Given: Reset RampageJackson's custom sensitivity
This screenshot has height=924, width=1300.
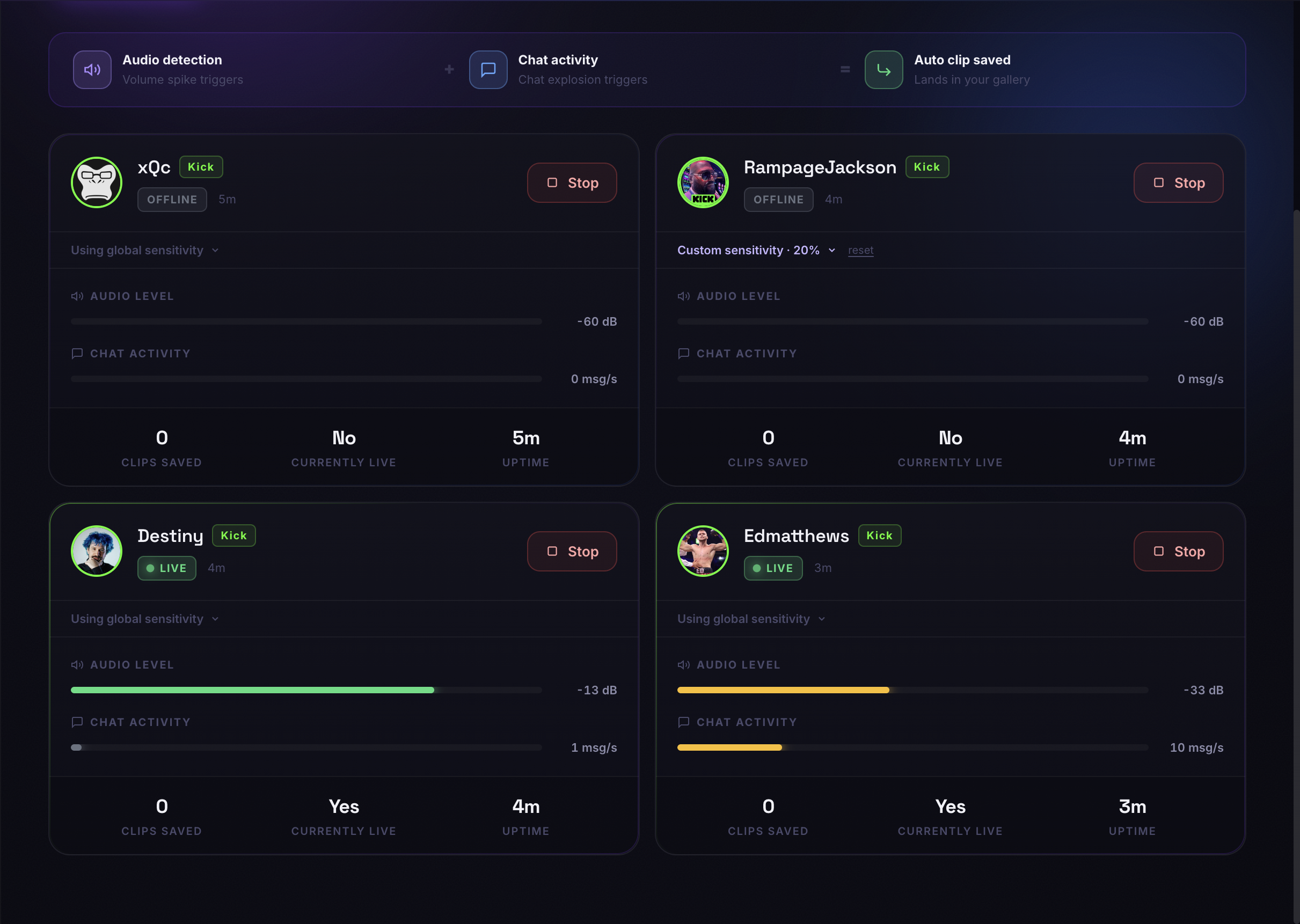Looking at the screenshot, I should point(860,251).
